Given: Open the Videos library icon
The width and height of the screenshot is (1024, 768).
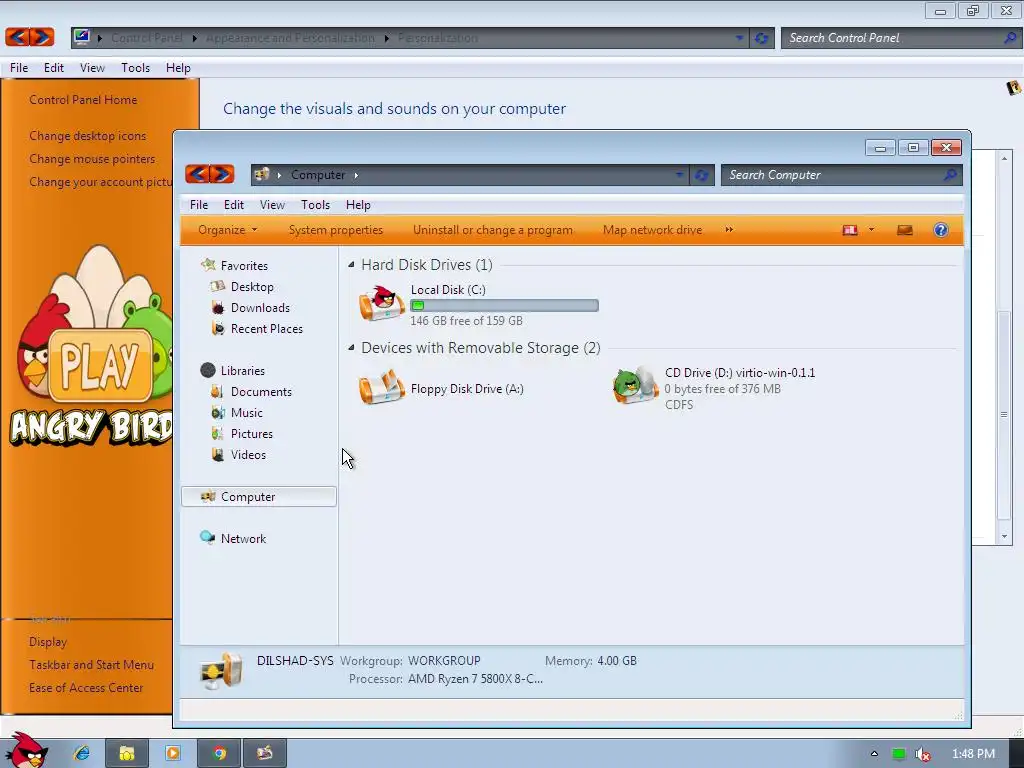Looking at the screenshot, I should (217, 455).
